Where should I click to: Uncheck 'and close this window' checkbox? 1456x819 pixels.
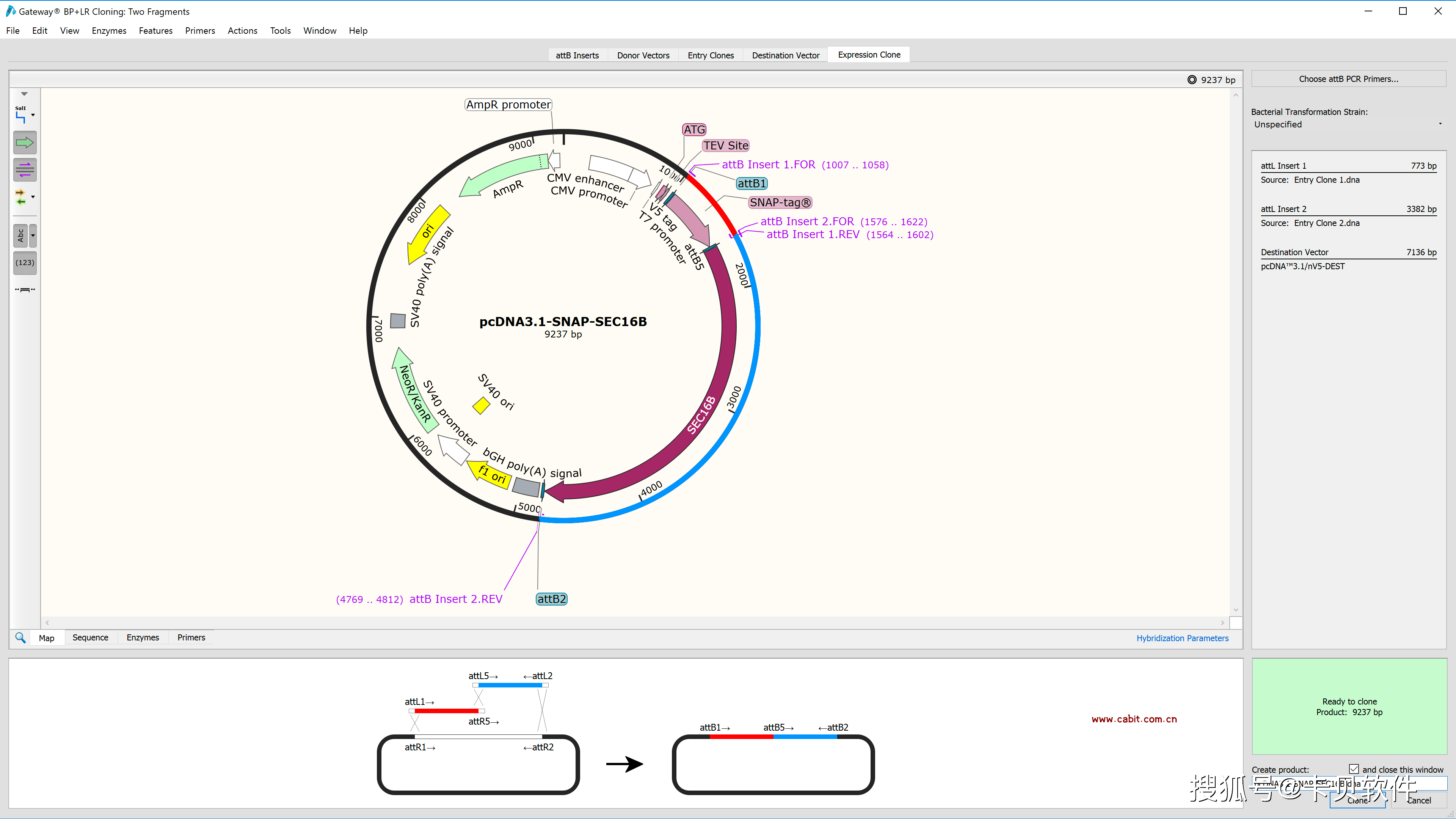(1354, 769)
